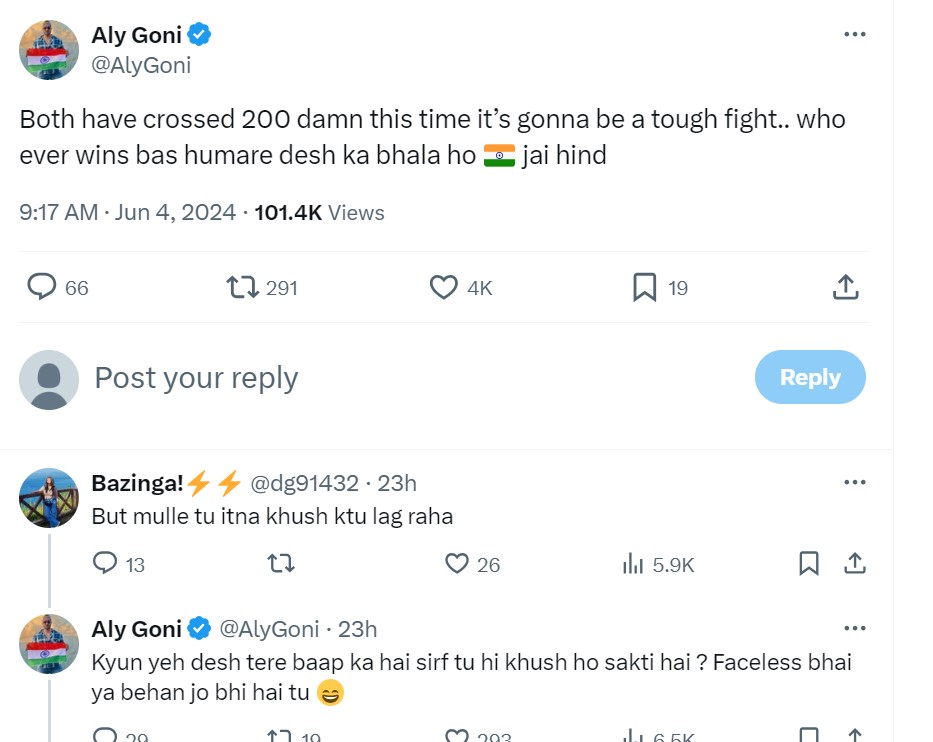Like the main tweet with 4K likes
Screen dimensions: 933x742
tap(443, 288)
